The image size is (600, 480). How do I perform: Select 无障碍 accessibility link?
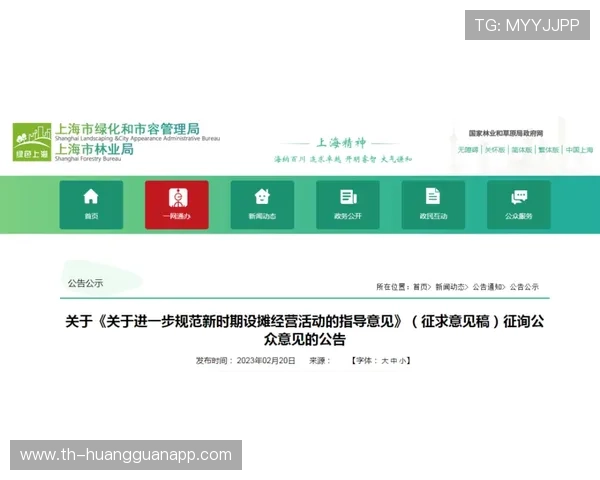tap(468, 150)
